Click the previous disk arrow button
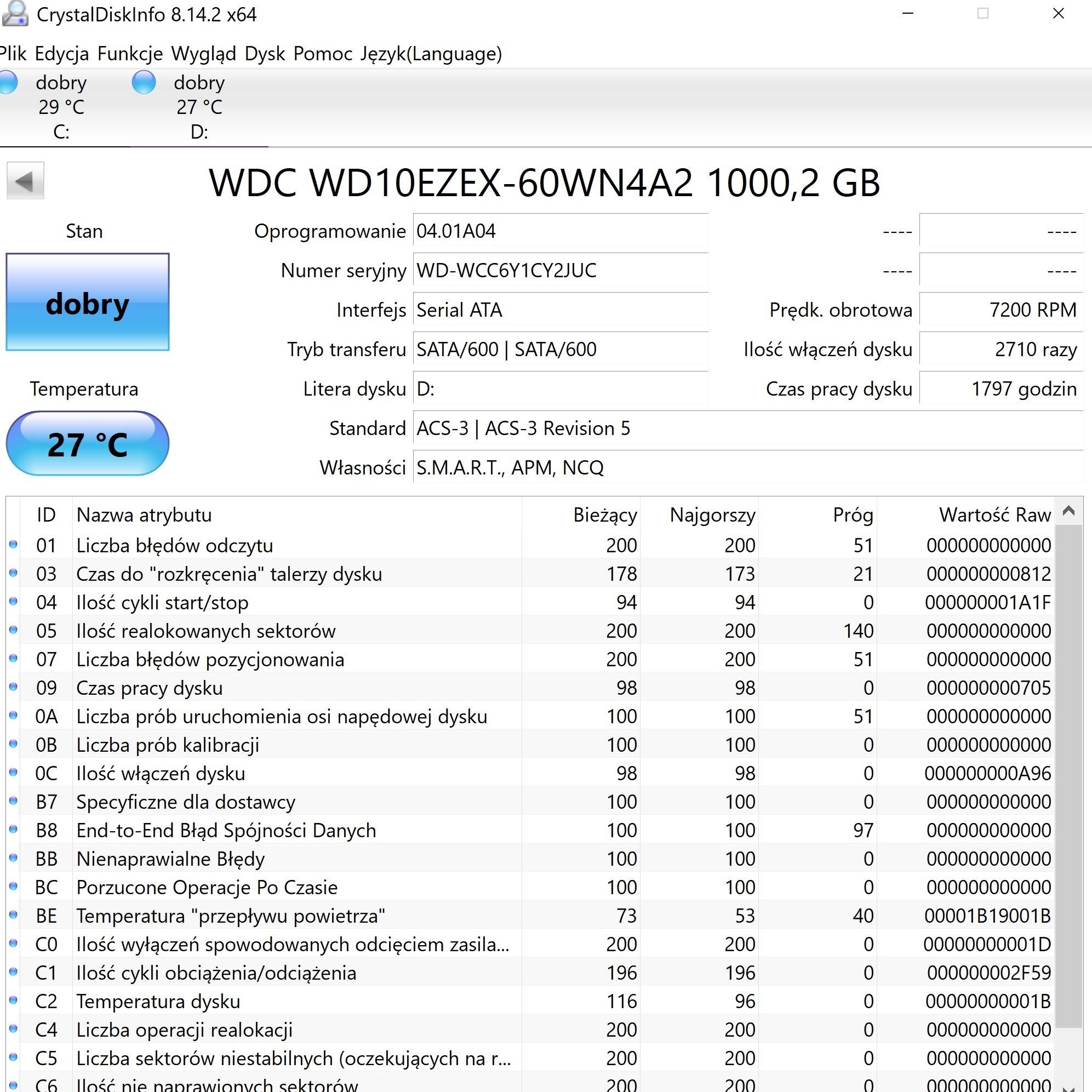 25,181
